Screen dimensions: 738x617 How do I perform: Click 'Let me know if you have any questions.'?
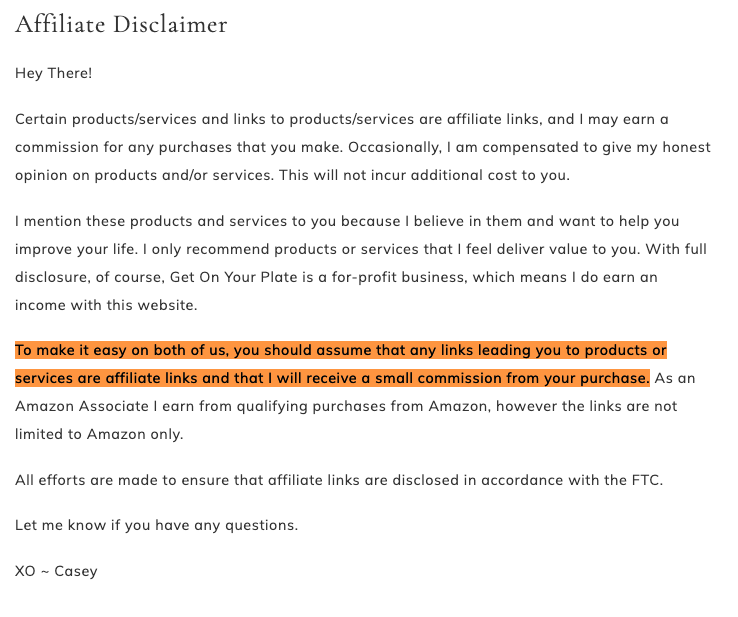coord(157,525)
